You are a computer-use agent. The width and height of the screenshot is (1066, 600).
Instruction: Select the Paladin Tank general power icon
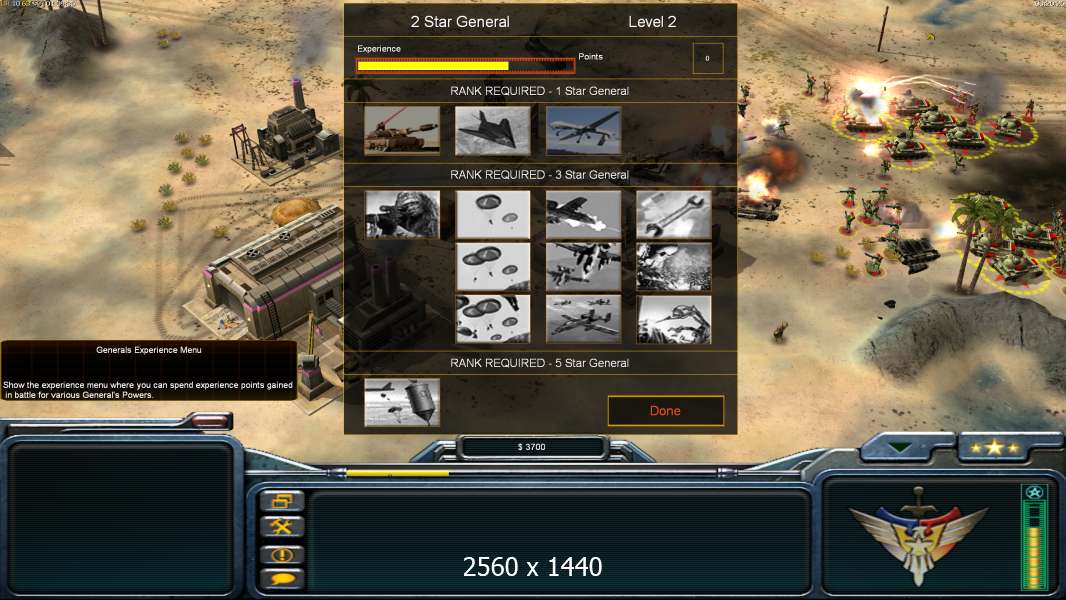coord(402,130)
